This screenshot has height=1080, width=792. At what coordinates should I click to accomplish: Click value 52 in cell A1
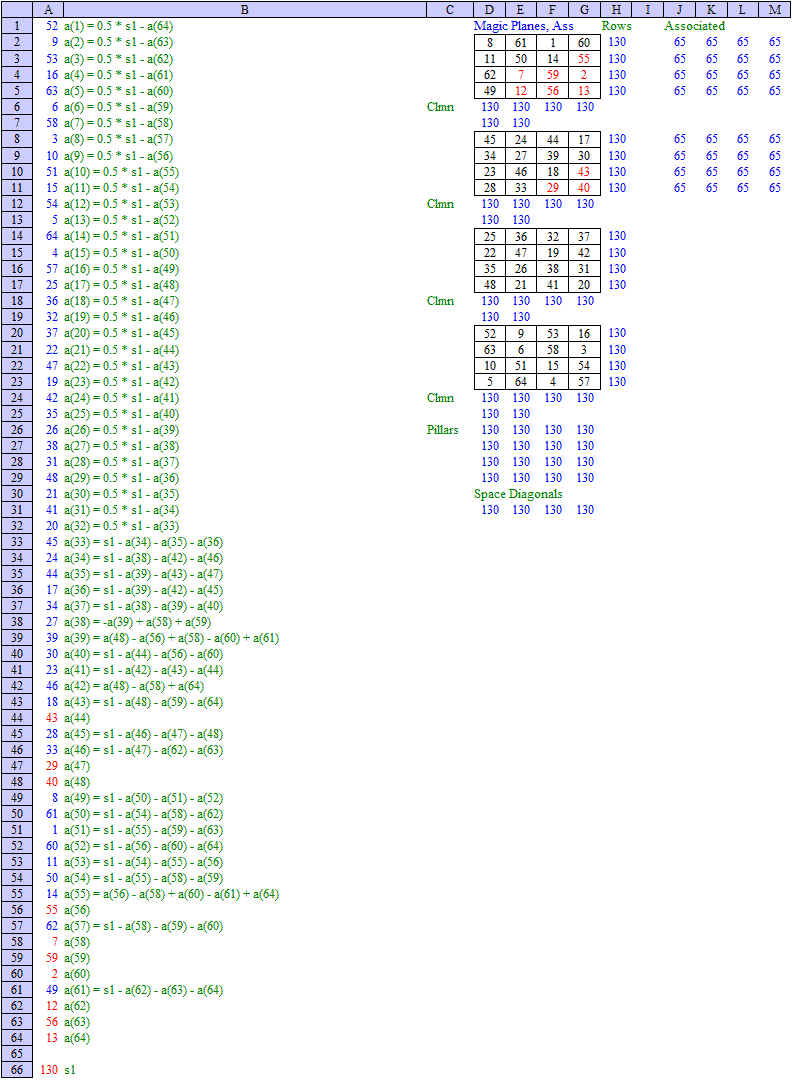(x=52, y=26)
